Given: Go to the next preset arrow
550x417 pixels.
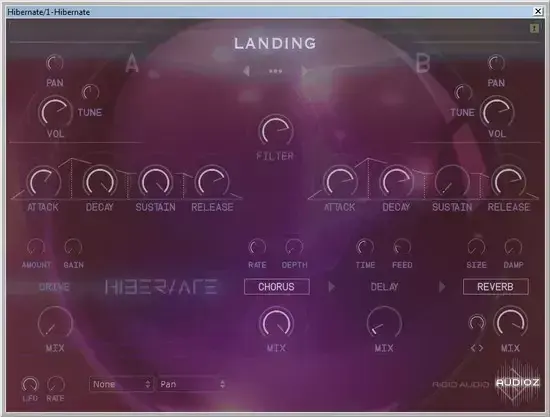Looking at the screenshot, I should [x=304, y=71].
